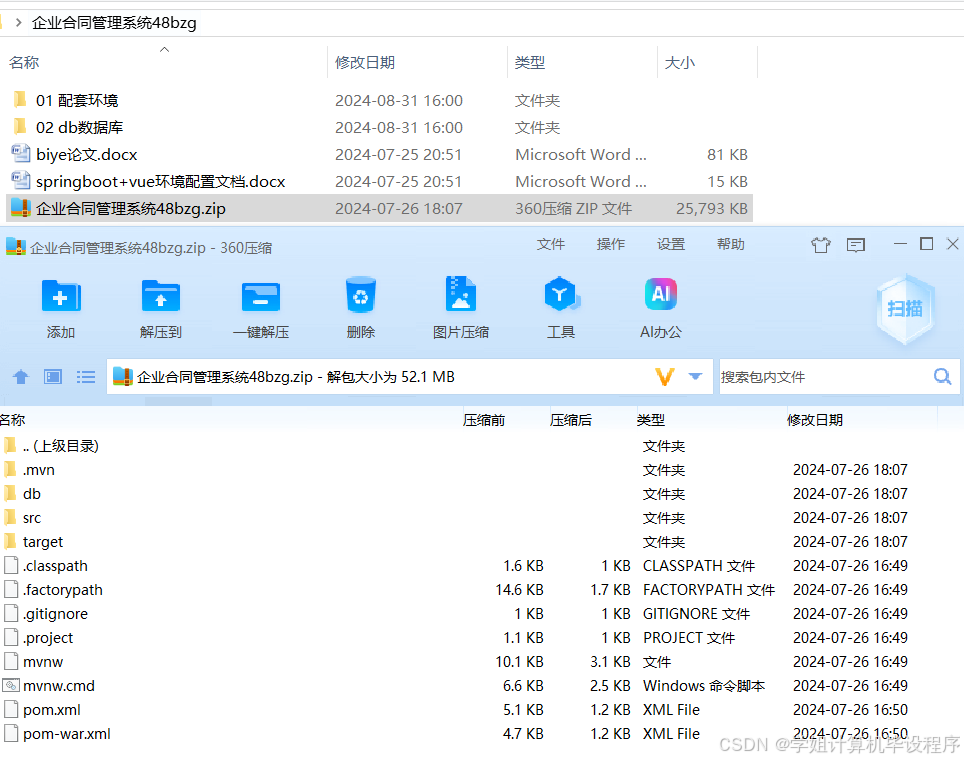Close the 360压缩 window

(952, 244)
